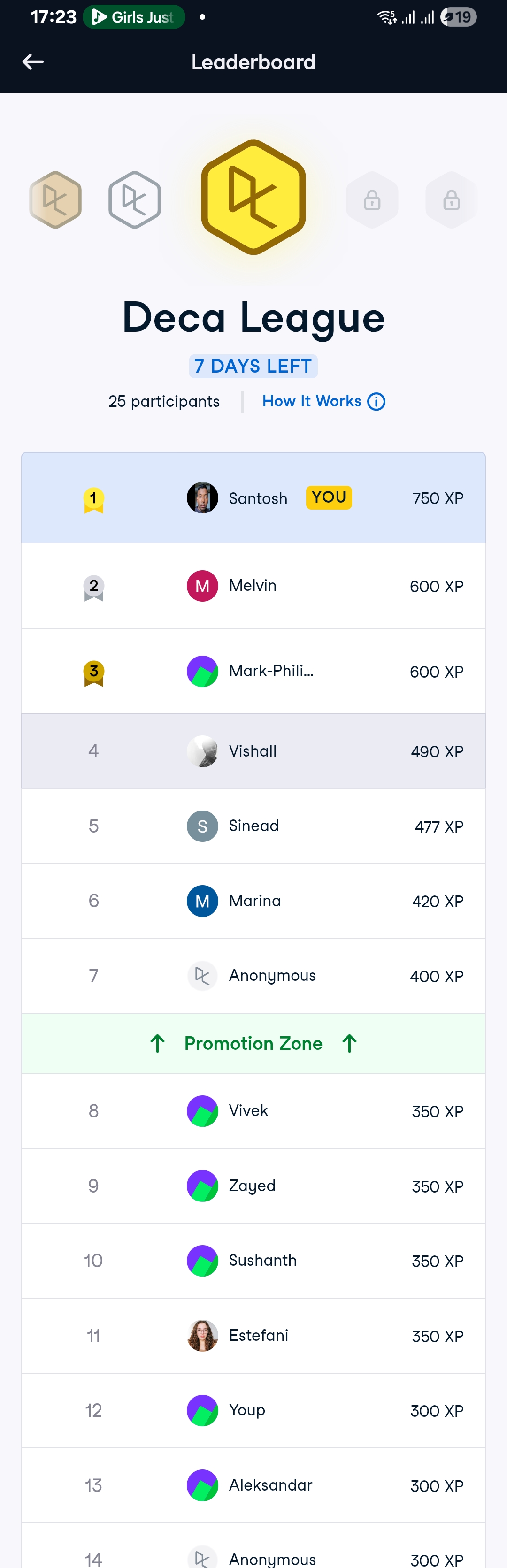Open the How It Works link
Screen dimensions: 507x1568
coord(312,401)
